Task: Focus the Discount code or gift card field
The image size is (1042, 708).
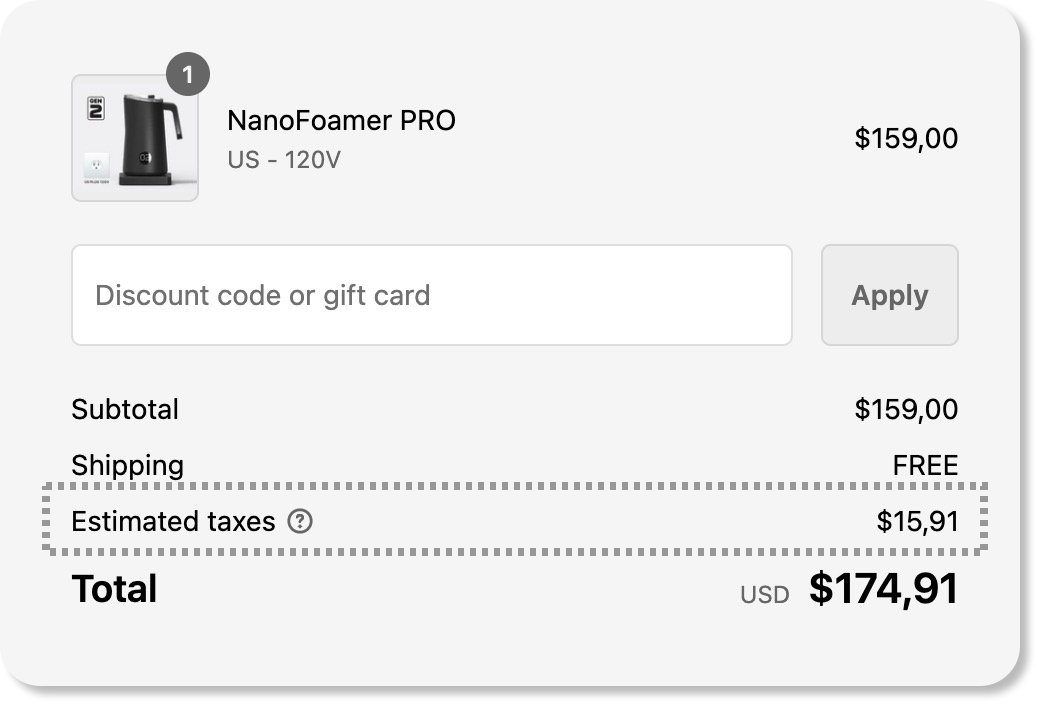Action: pos(431,295)
